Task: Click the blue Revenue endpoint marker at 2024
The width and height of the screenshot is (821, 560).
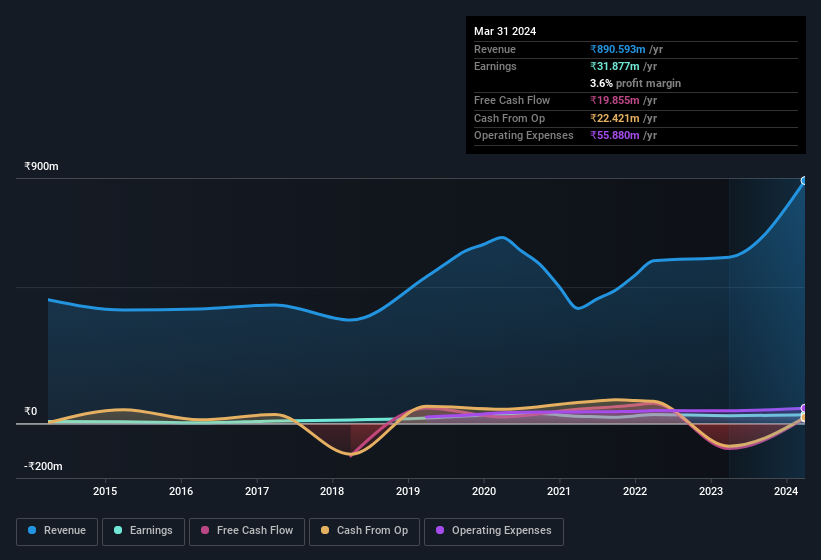Action: [x=804, y=181]
